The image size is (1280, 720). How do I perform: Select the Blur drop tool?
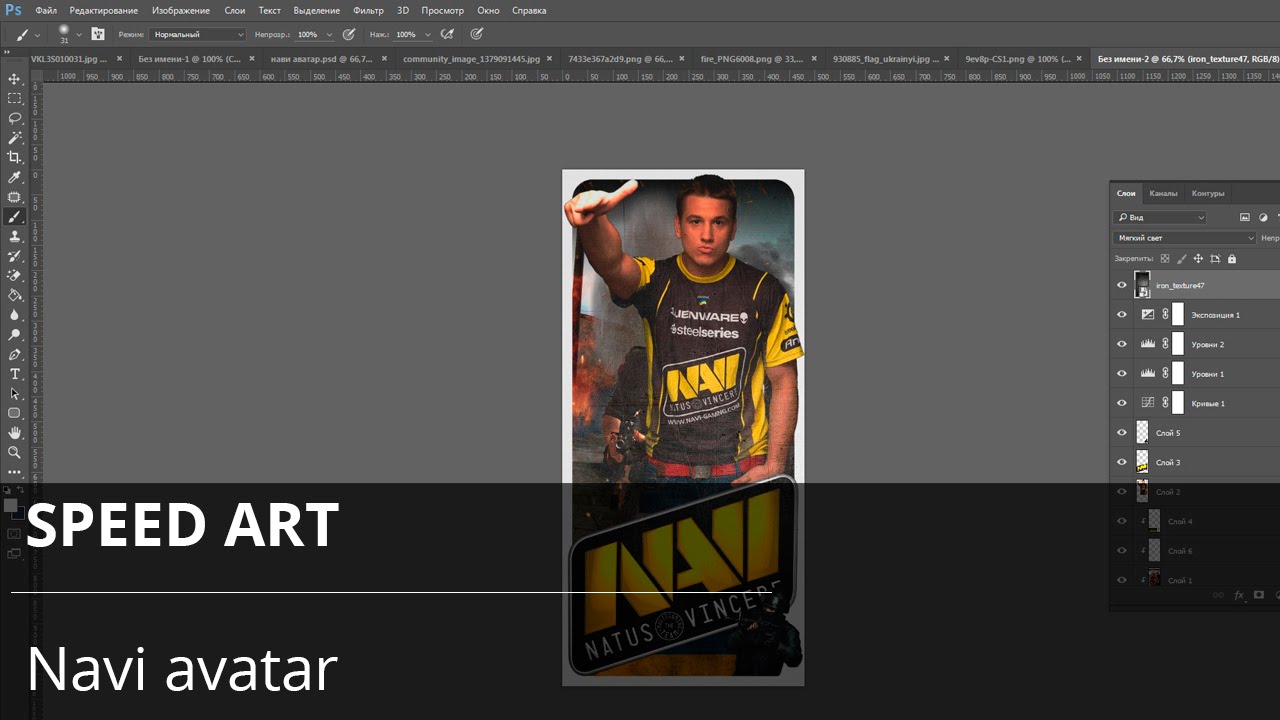click(14, 315)
